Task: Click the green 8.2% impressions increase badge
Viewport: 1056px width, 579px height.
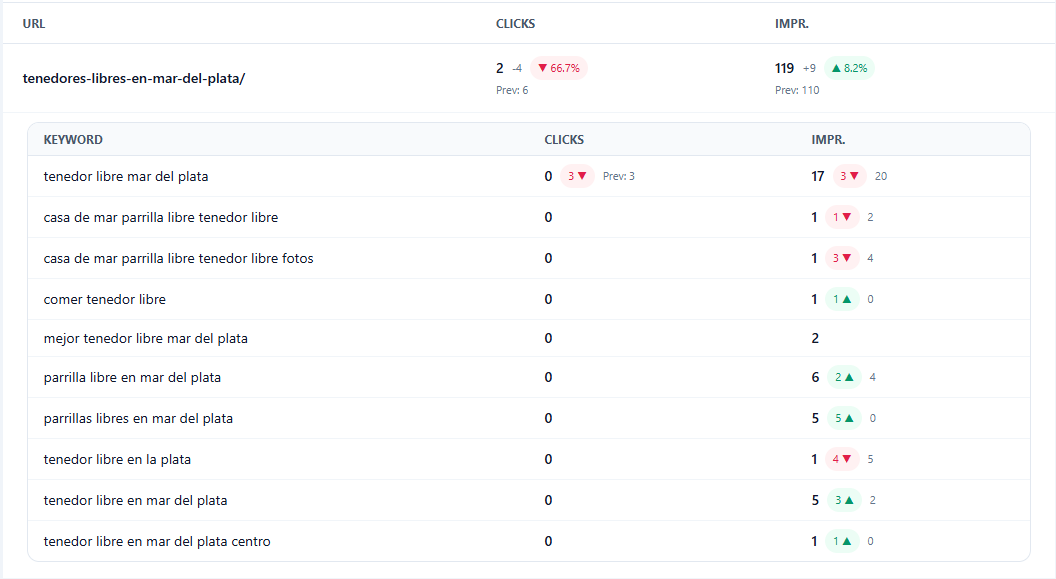Action: pos(849,68)
